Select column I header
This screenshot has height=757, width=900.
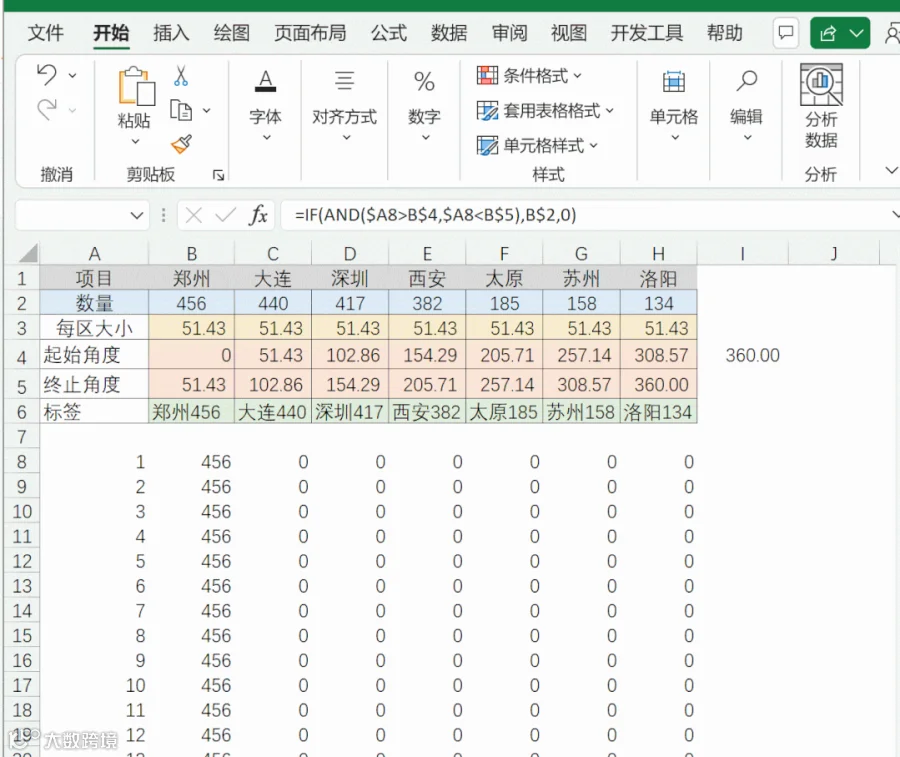[x=742, y=254]
